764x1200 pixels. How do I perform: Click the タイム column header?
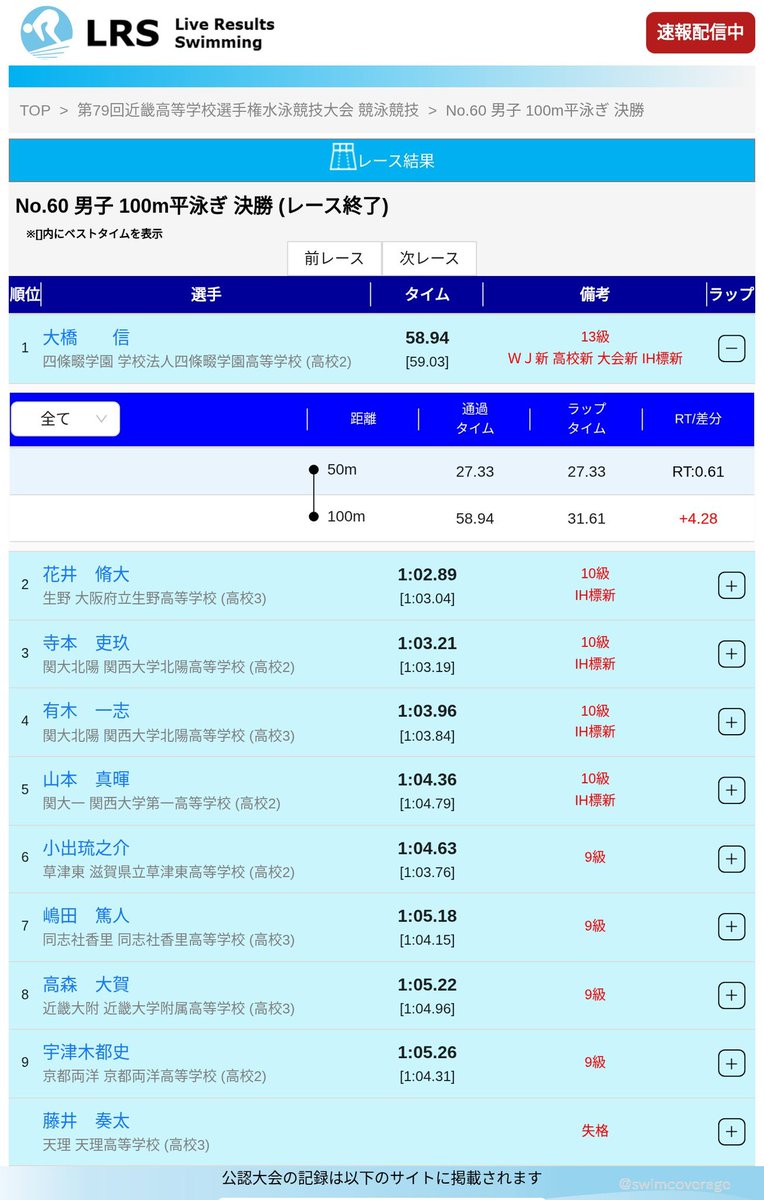(x=427, y=294)
